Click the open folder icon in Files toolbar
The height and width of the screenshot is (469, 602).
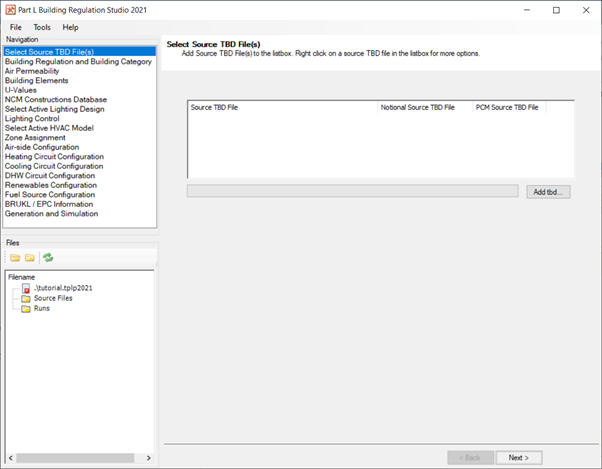[x=15, y=258]
